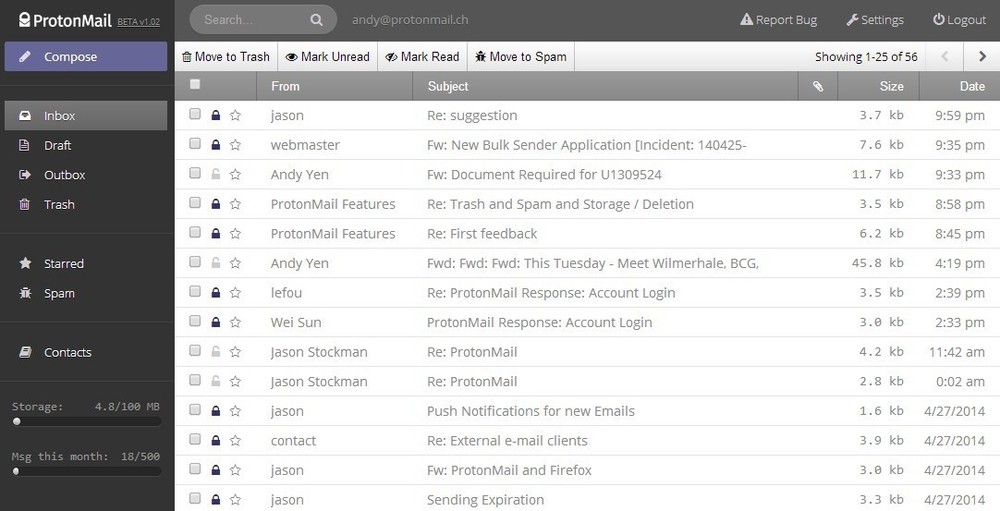Star the email from webmaster
1000x511 pixels.
tap(235, 145)
